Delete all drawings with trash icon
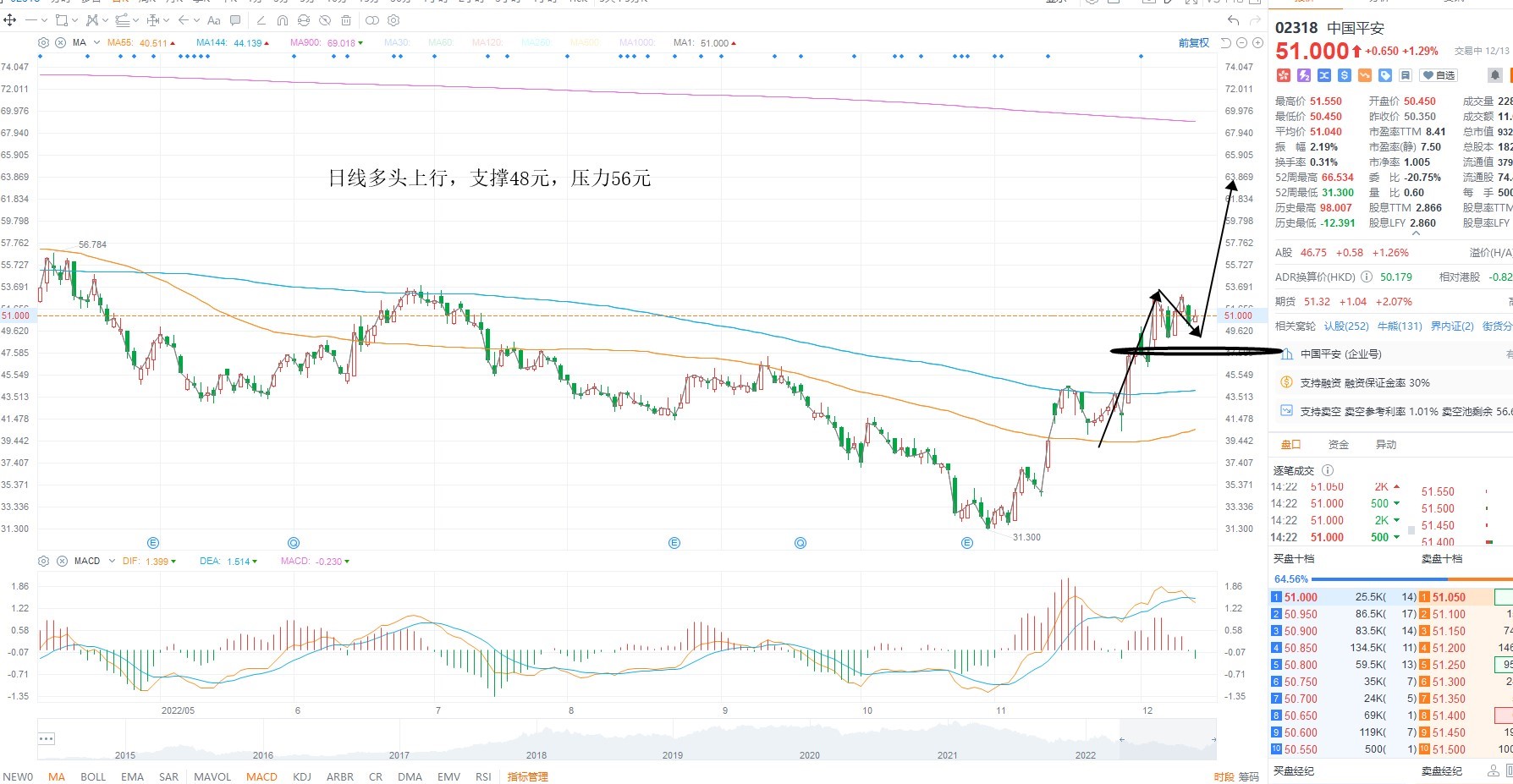 click(346, 20)
